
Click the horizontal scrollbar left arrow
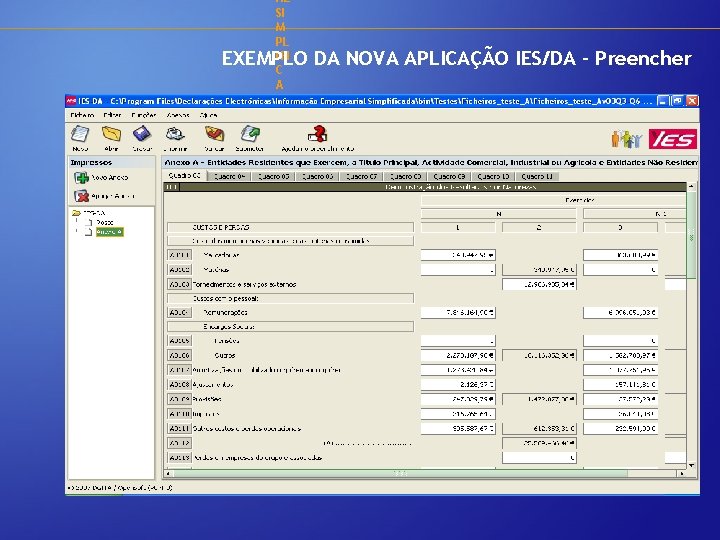tap(169, 473)
